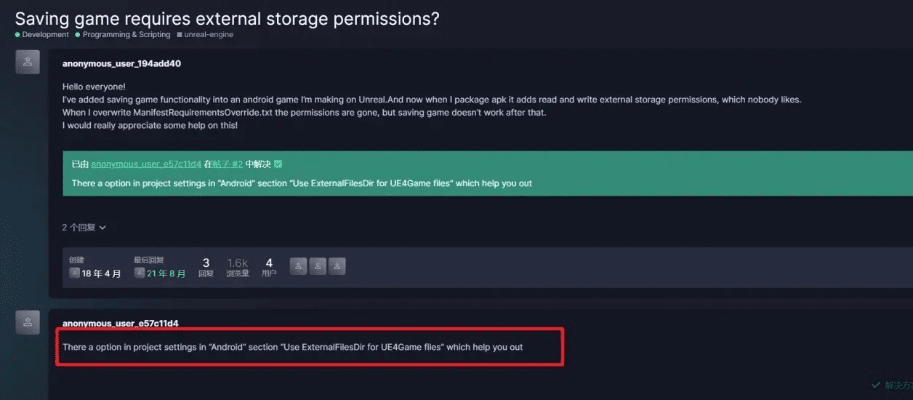The height and width of the screenshot is (400, 913).
Task: Expand the 2 个回复 replies dropdown
Action: click(x=84, y=227)
